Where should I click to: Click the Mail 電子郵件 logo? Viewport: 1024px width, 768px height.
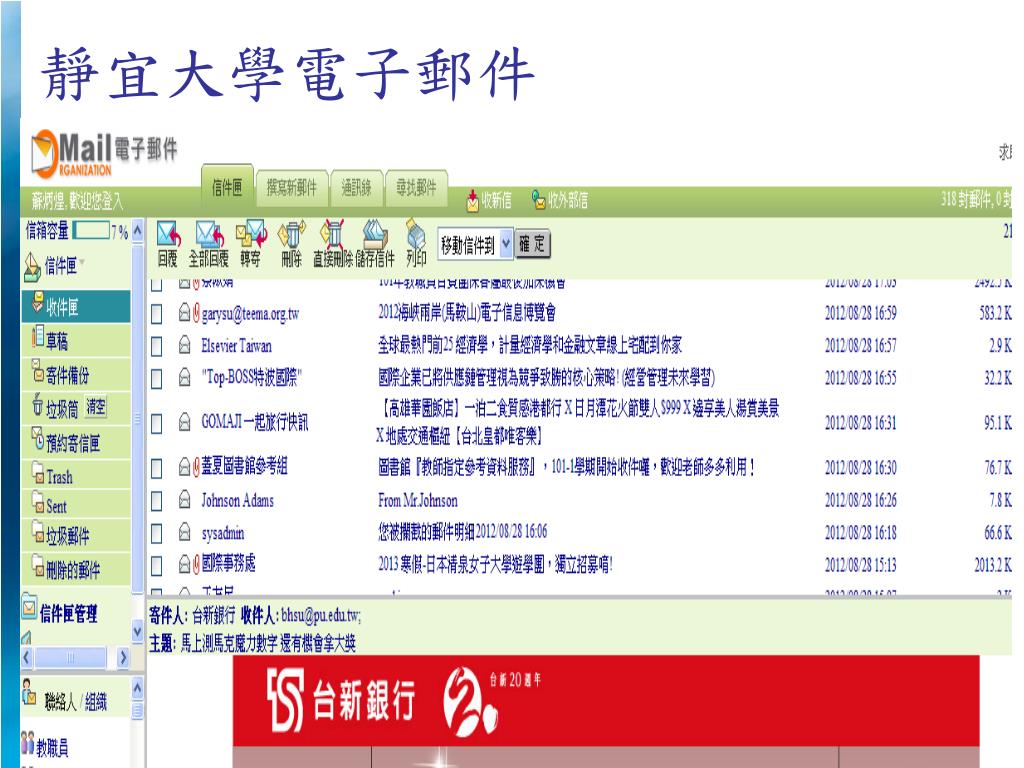(104, 153)
